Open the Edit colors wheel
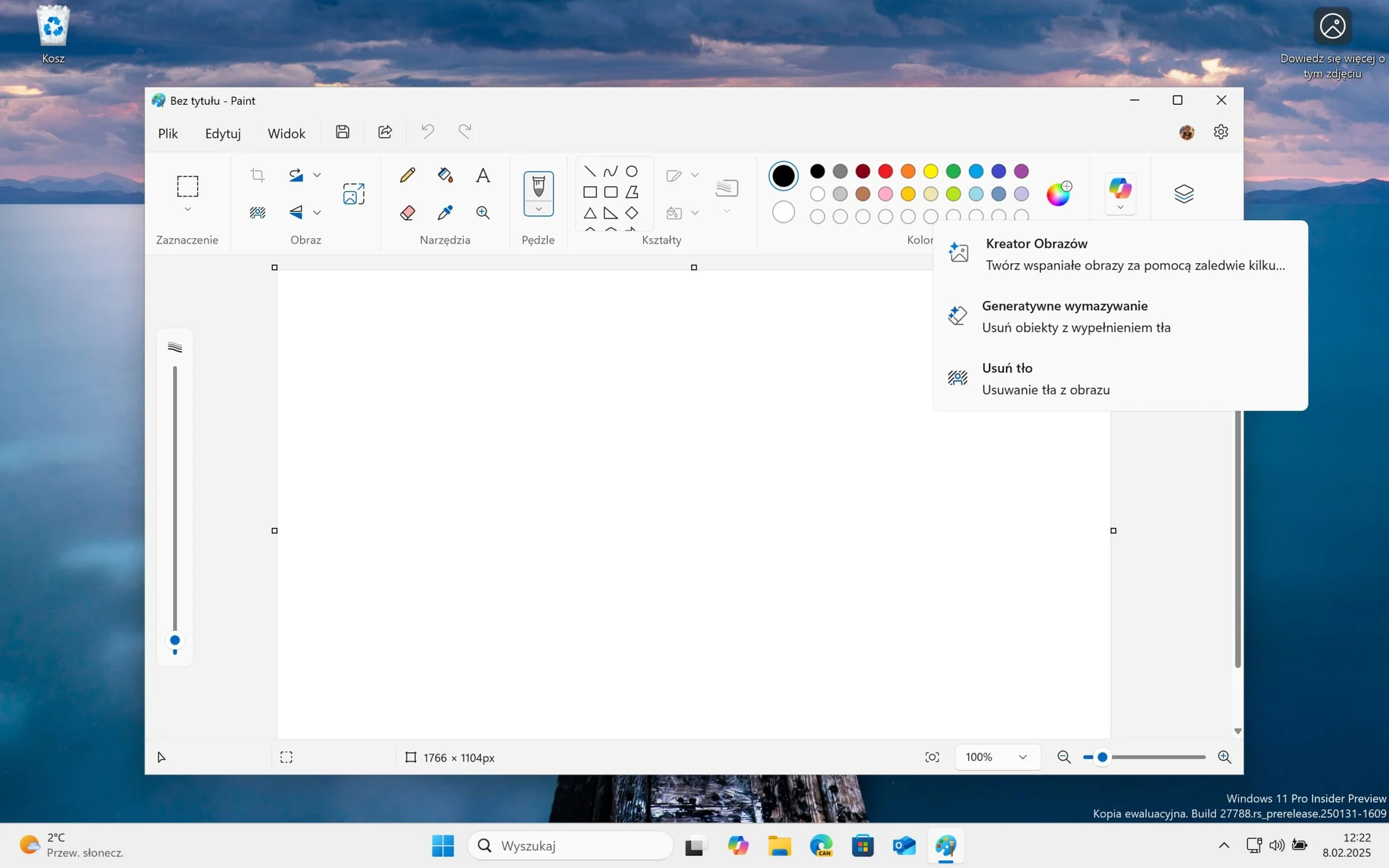Image resolution: width=1389 pixels, height=868 pixels. [x=1059, y=194]
